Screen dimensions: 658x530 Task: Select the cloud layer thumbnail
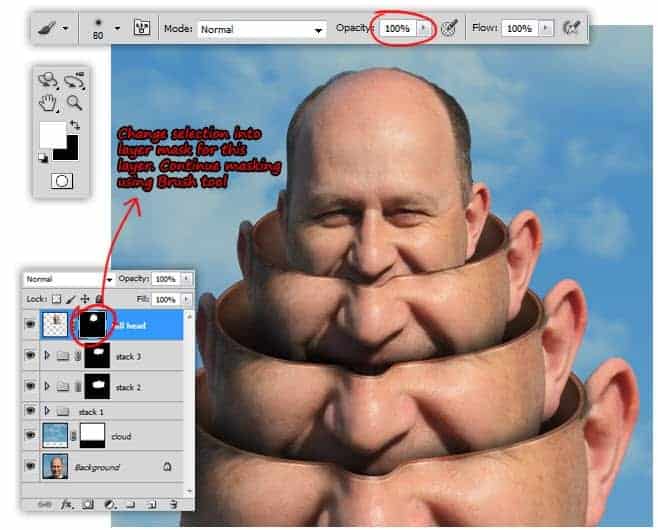[55, 435]
